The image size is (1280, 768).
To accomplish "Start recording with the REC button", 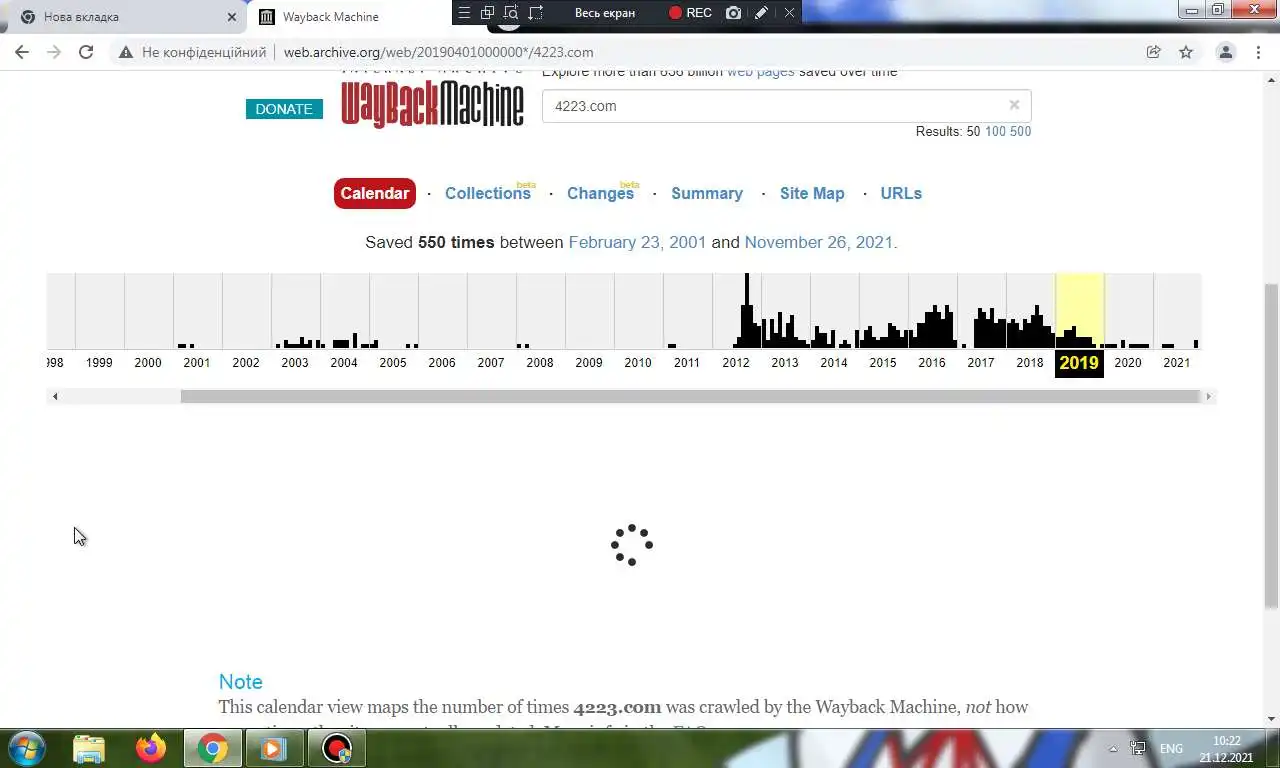I will point(690,13).
